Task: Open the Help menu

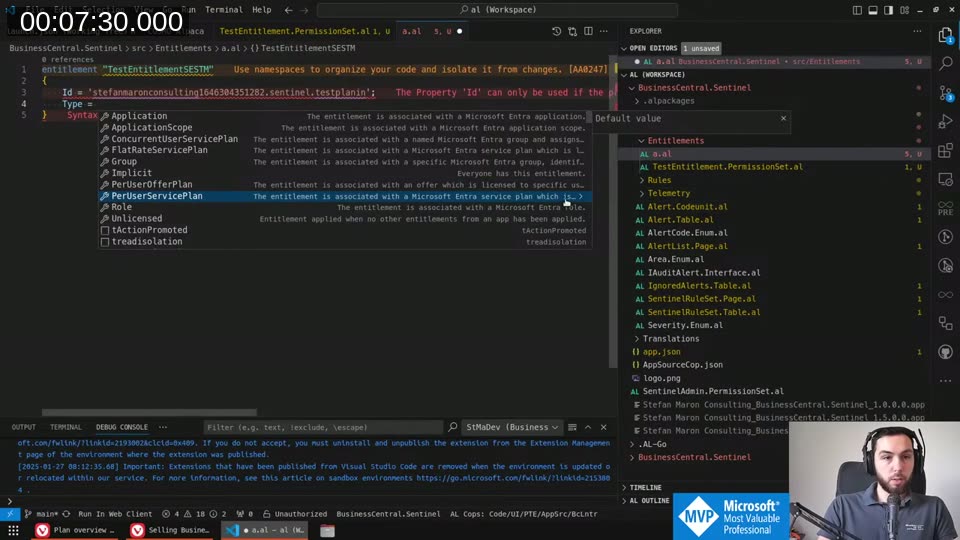Action: click(261, 10)
